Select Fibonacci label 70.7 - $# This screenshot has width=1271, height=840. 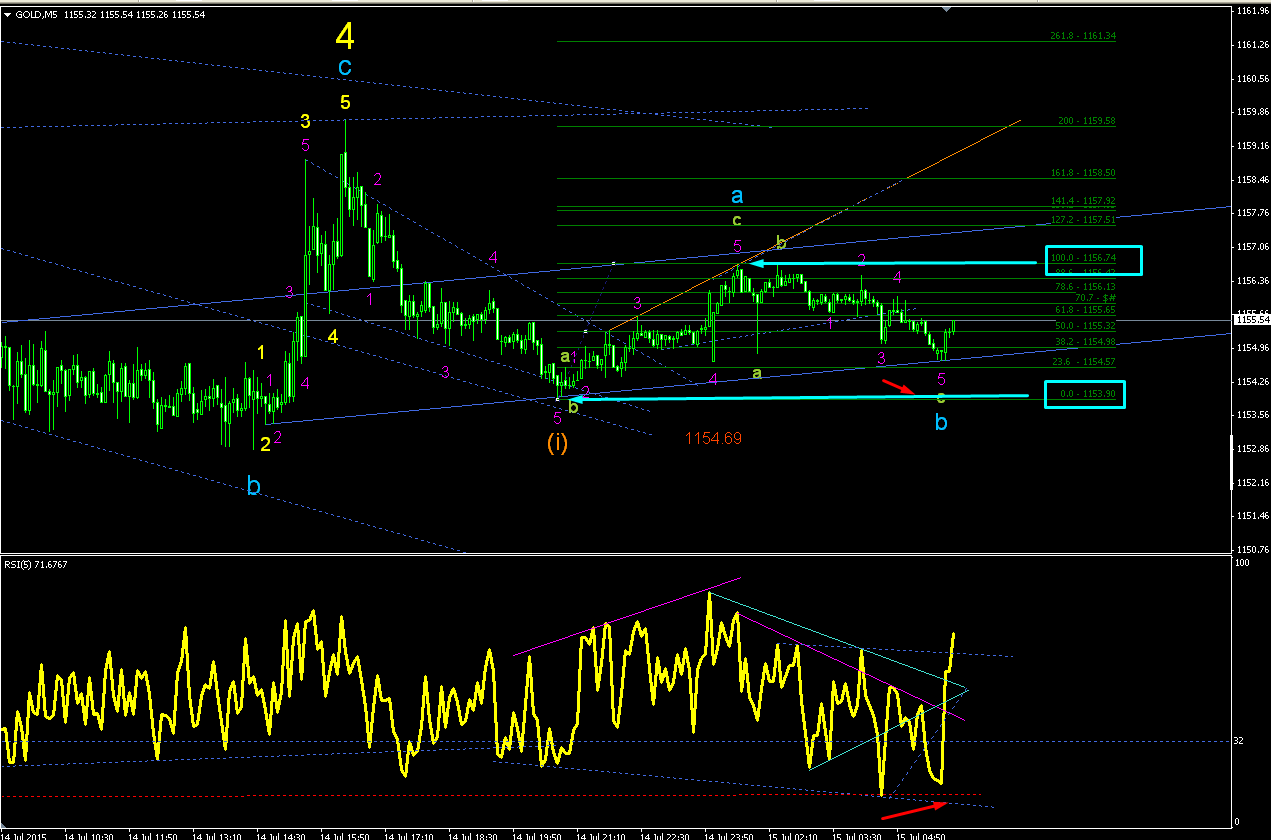click(x=1096, y=298)
